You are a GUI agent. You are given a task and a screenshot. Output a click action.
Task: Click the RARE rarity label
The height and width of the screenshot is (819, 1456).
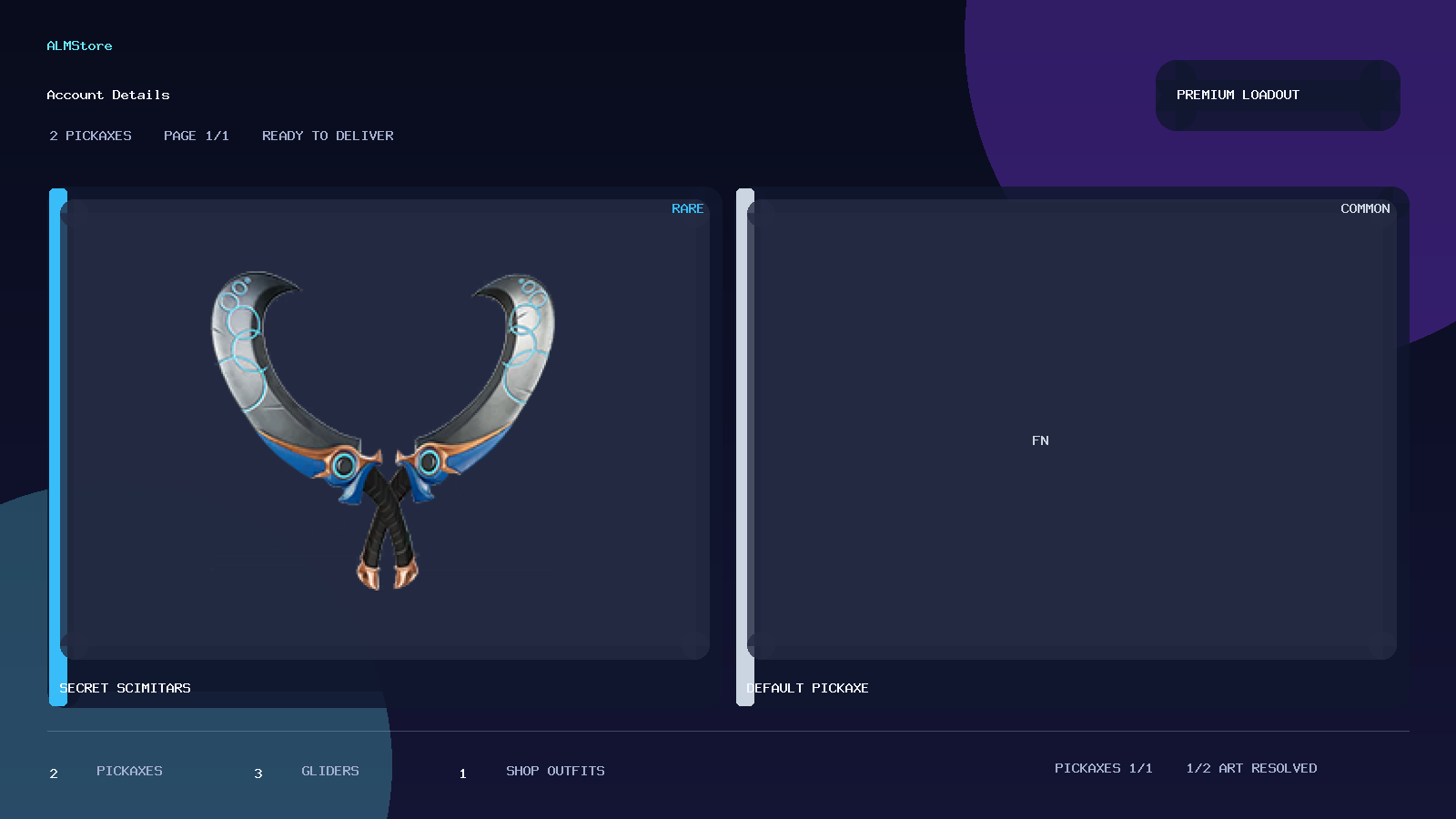point(687,208)
